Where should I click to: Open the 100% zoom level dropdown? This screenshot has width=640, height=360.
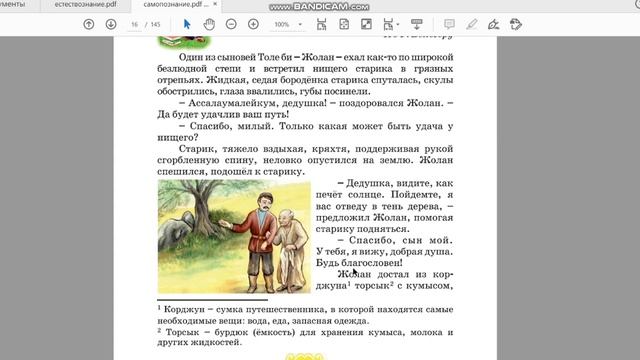click(x=300, y=24)
